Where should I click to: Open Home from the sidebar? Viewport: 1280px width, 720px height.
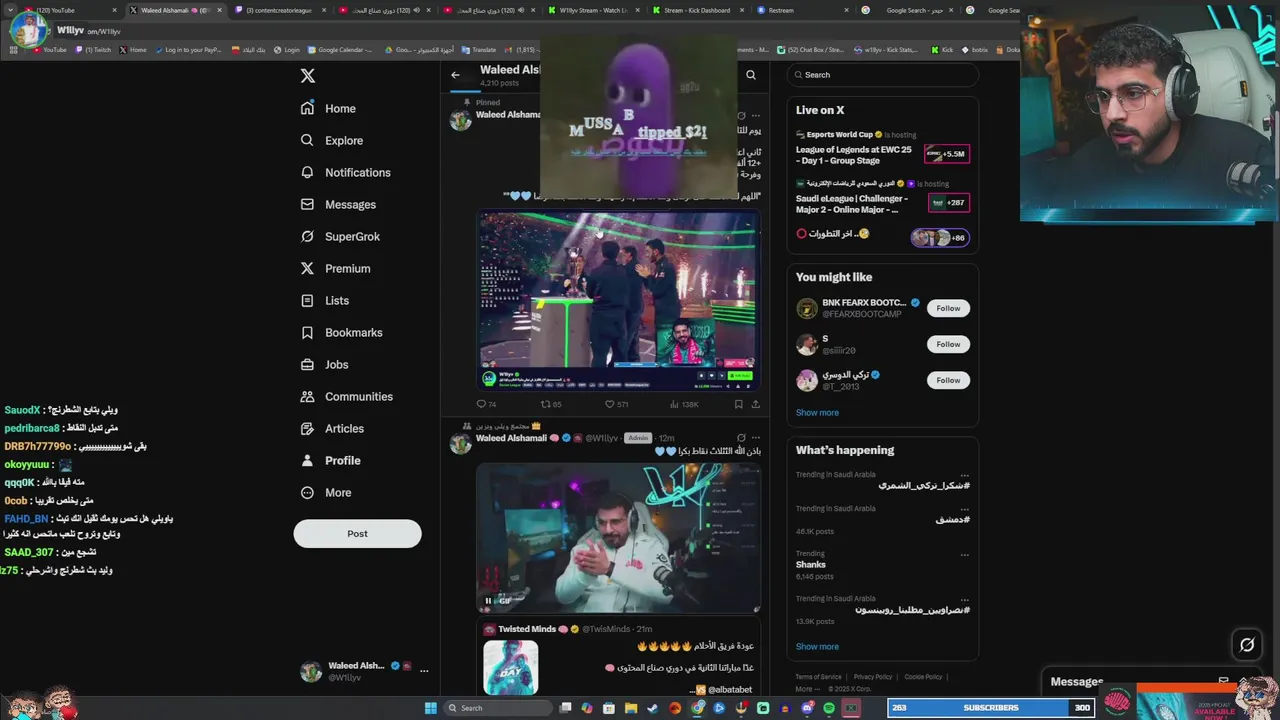click(x=328, y=108)
